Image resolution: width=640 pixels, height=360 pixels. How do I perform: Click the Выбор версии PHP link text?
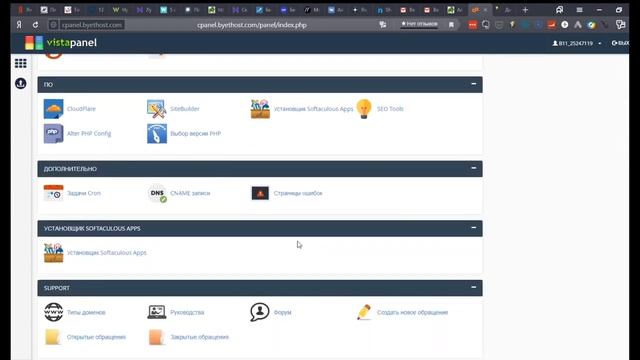point(196,133)
